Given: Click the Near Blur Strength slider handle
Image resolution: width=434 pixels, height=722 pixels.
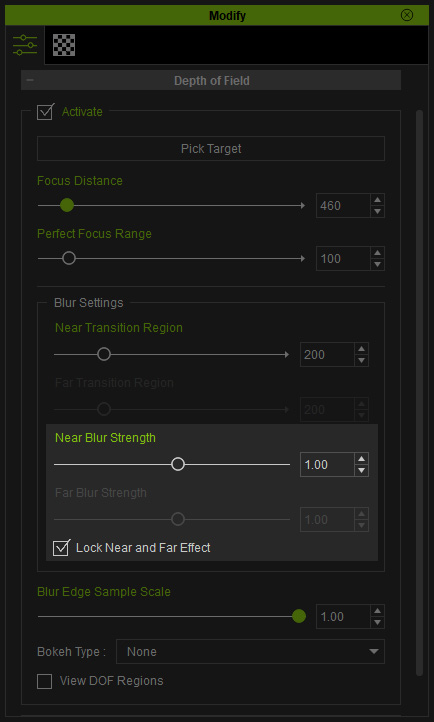Looking at the screenshot, I should [x=178, y=464].
